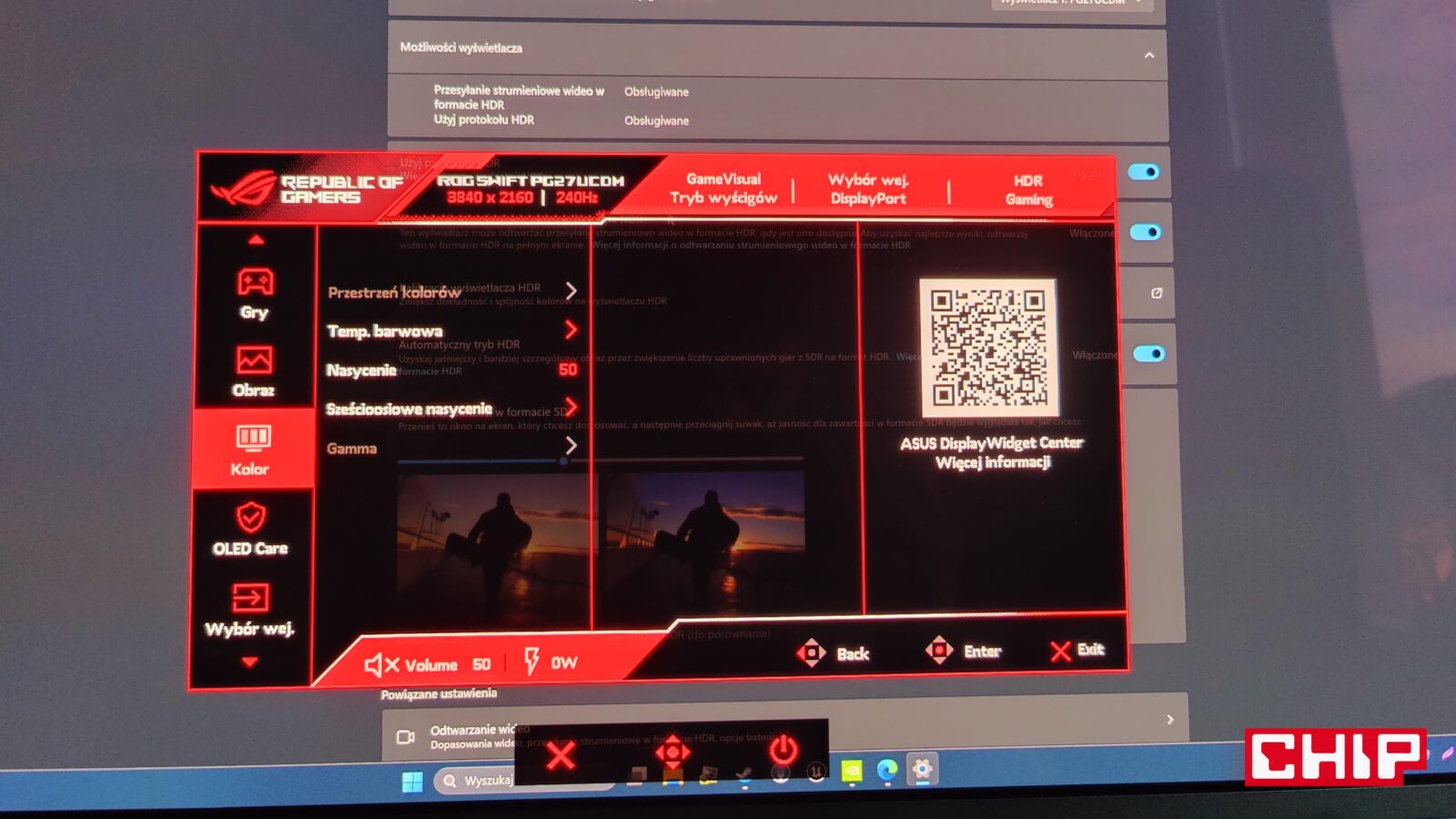Open Microsoft Edge from the taskbar
Screen dimensions: 1456x819
pos(887,771)
